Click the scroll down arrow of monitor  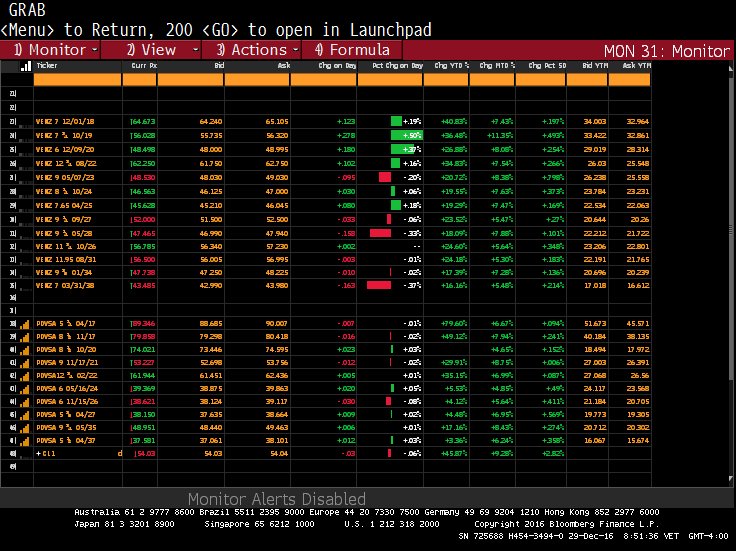click(730, 478)
